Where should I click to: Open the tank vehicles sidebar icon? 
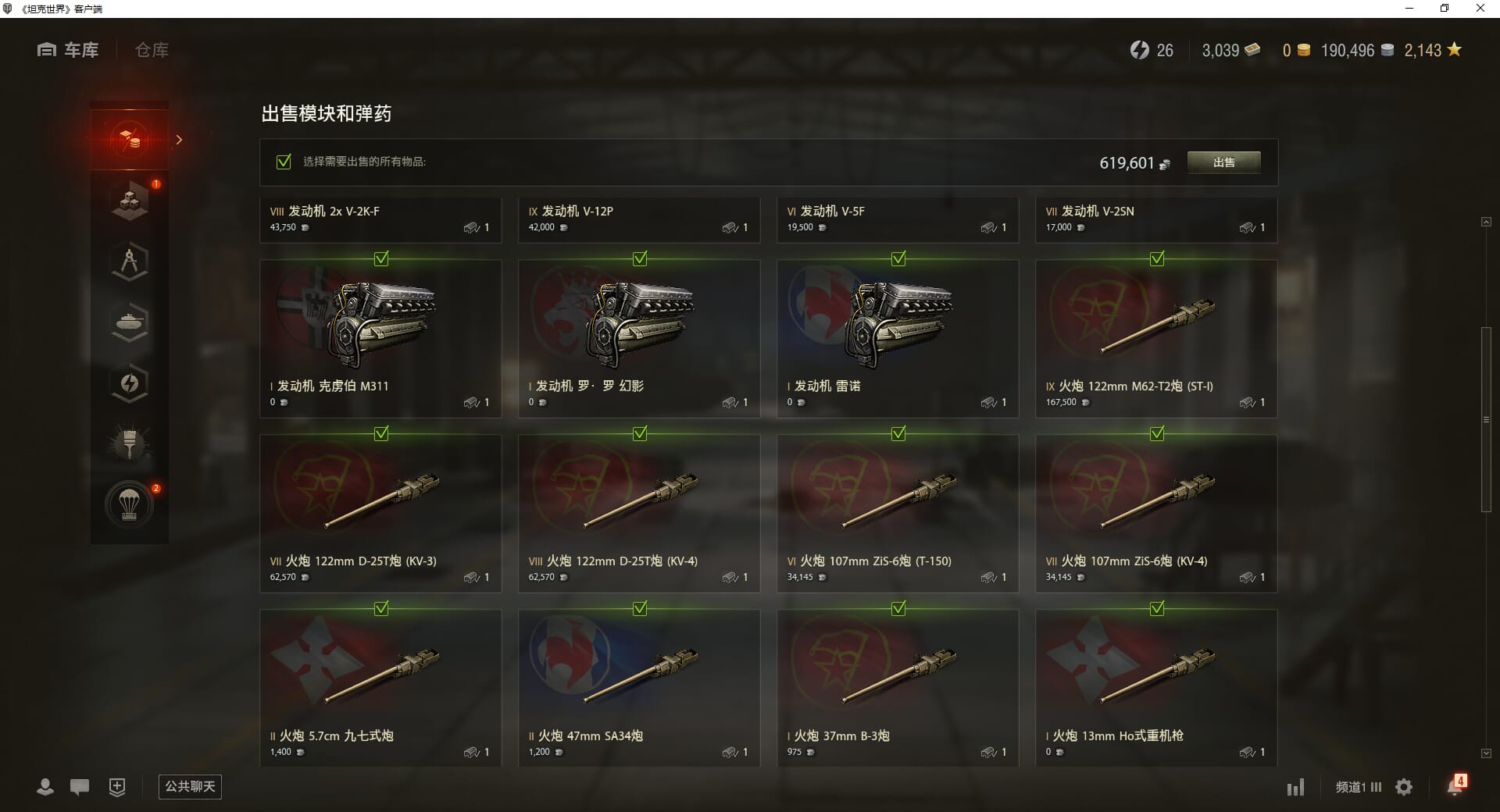click(130, 322)
